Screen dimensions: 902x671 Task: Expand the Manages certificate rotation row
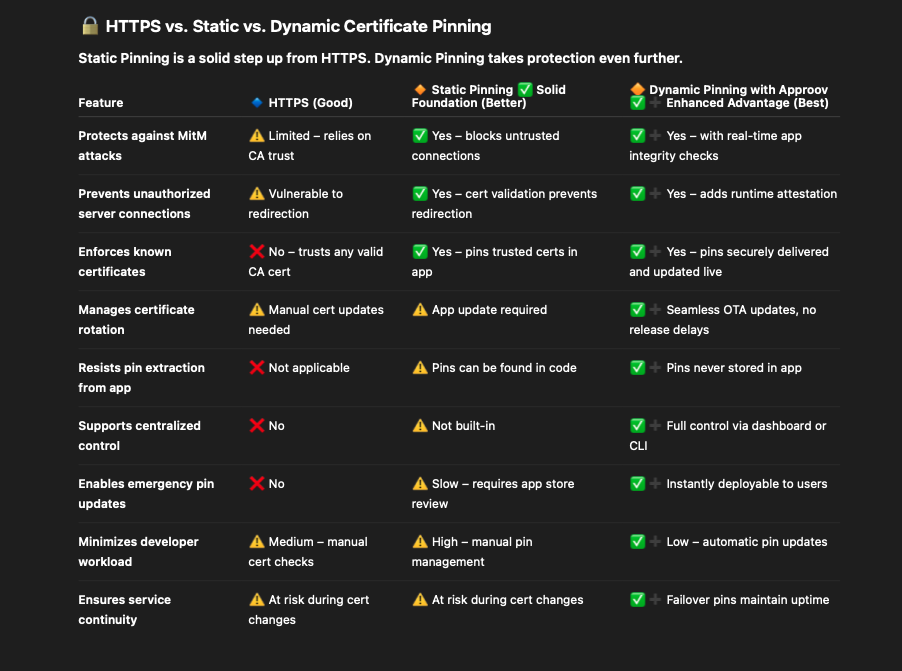click(x=137, y=319)
